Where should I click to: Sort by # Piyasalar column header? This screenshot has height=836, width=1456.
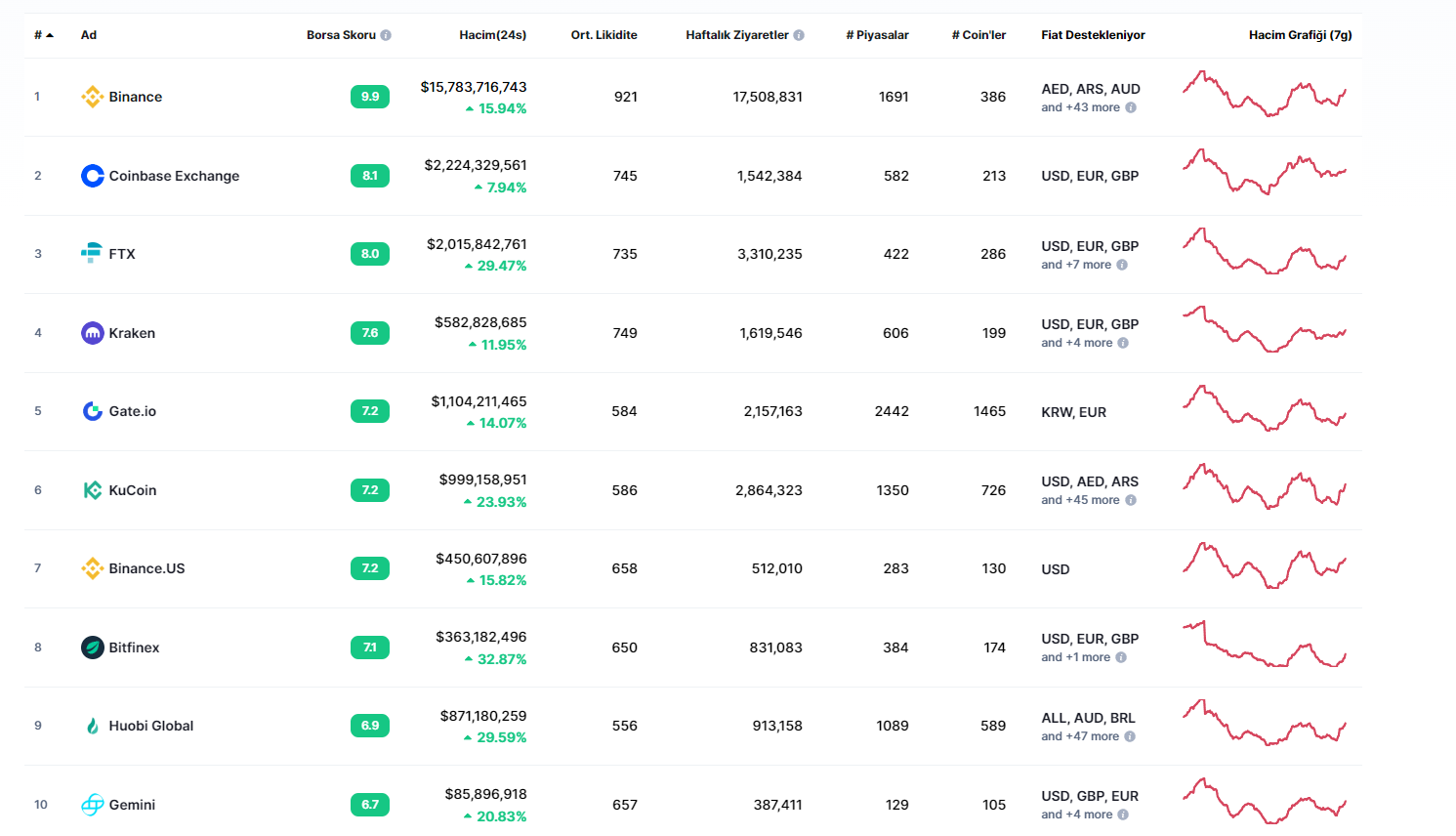(877, 35)
